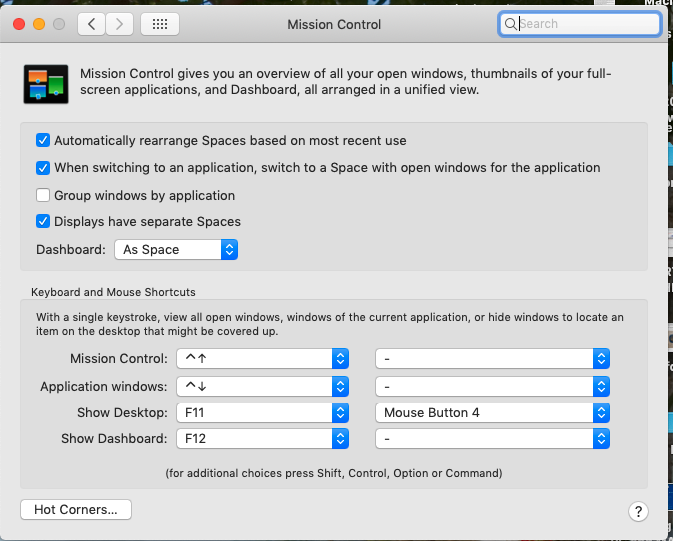Viewport: 673px width, 541px height.
Task: Open Show Desktop F11 keyboard dropdown
Action: [x=263, y=413]
